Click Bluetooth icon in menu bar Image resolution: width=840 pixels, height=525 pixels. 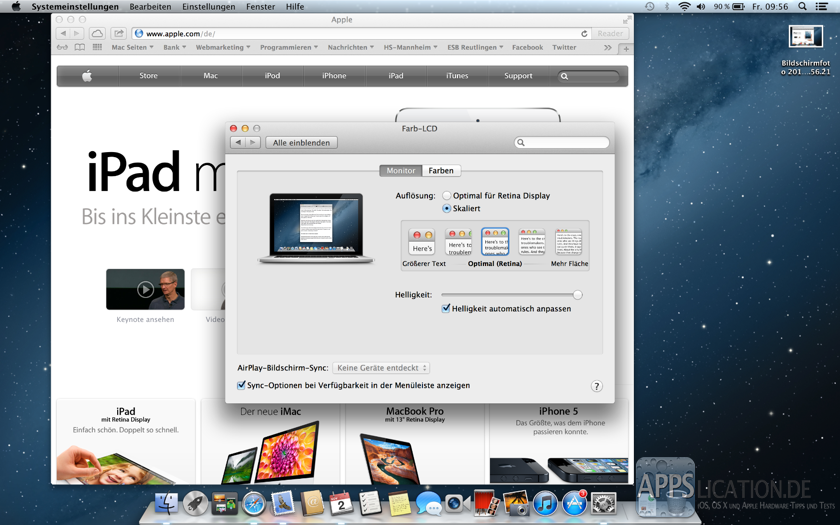pos(667,6)
